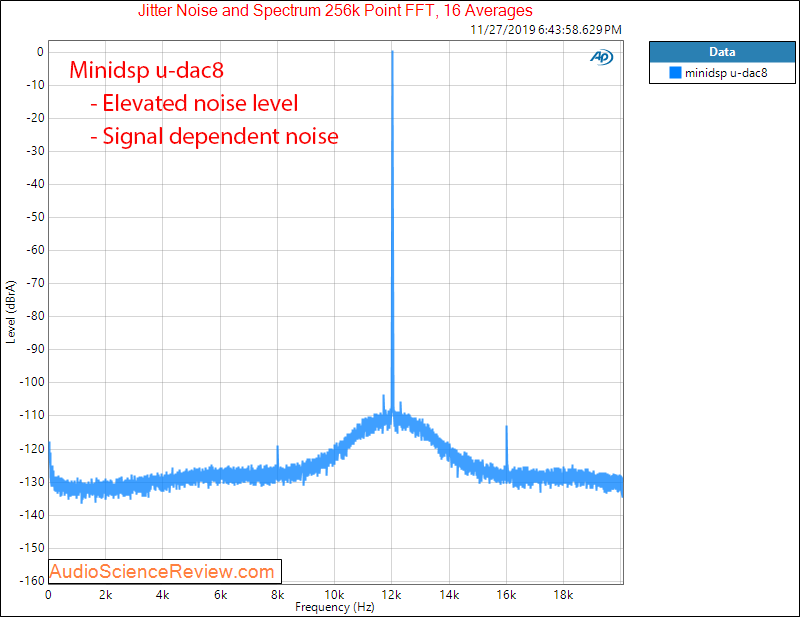Click the -110 level axis tick label

(x=33, y=415)
